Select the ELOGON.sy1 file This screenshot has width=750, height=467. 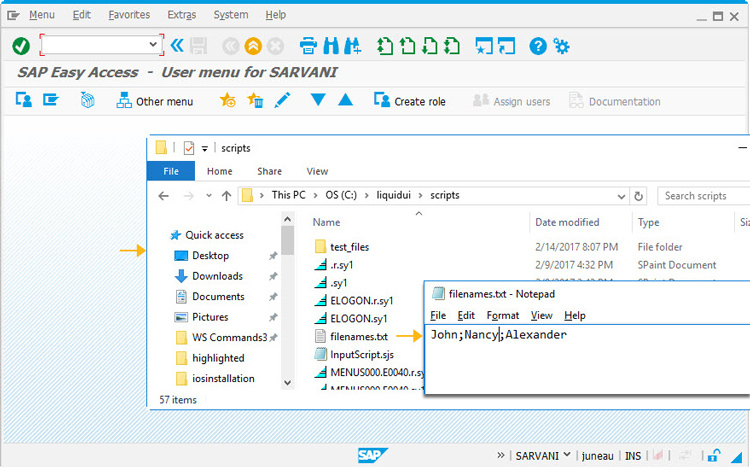(x=358, y=319)
